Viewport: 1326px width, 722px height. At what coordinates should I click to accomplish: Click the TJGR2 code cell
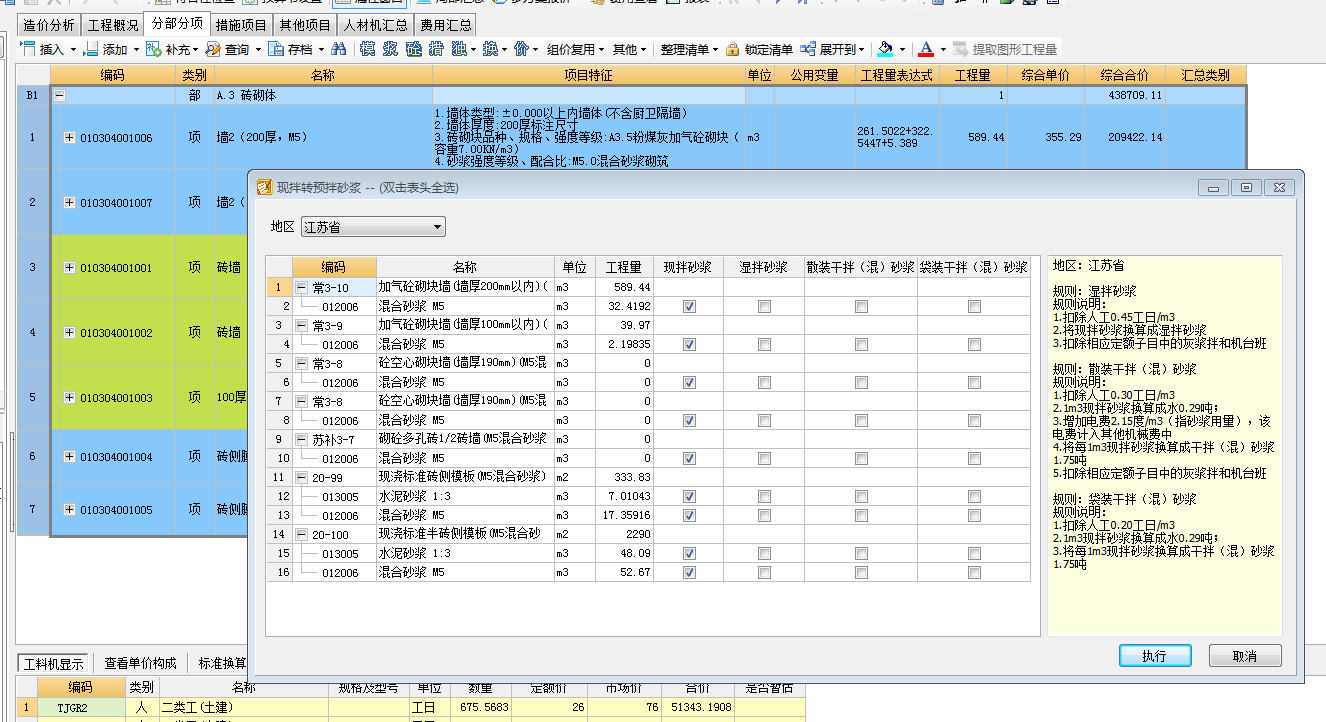pos(80,707)
